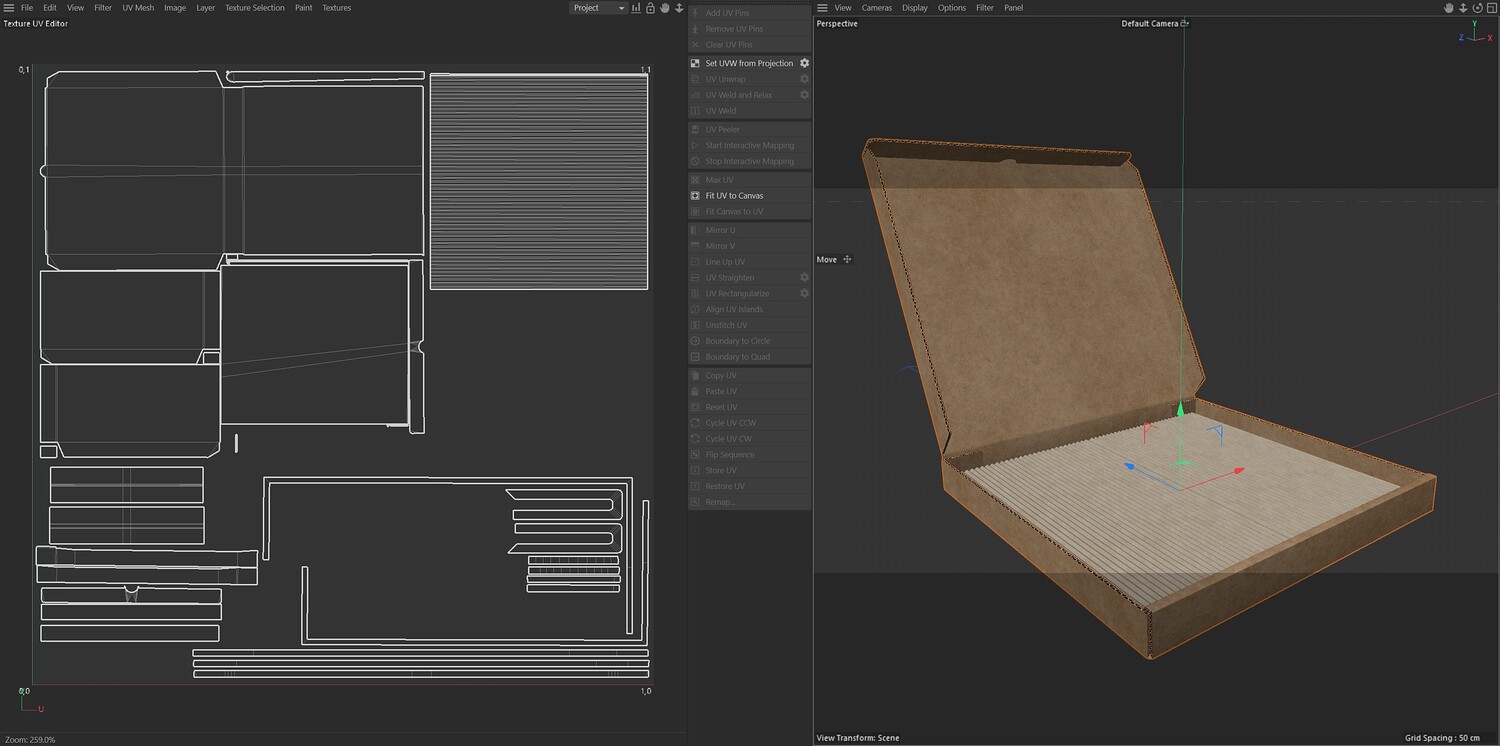Select the pan hand icon in UV editor
Viewport: 1500px width, 746px height.
coord(664,8)
